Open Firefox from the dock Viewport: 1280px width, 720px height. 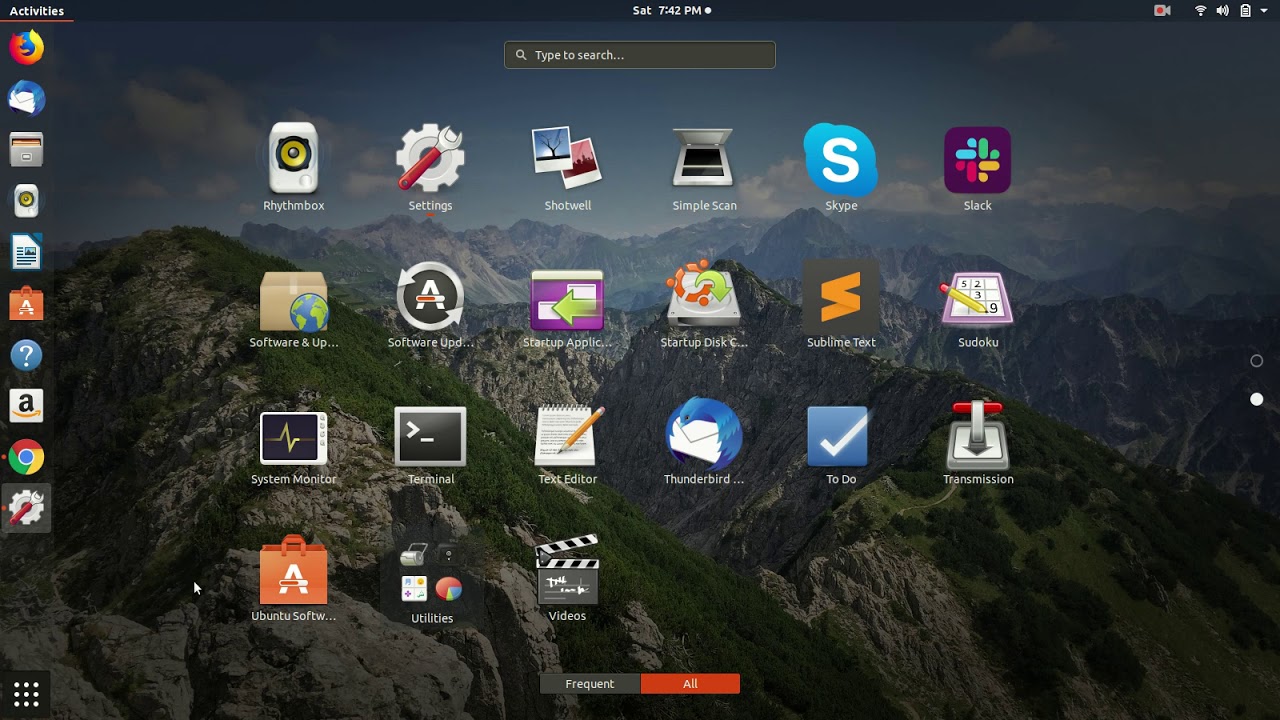click(x=27, y=48)
